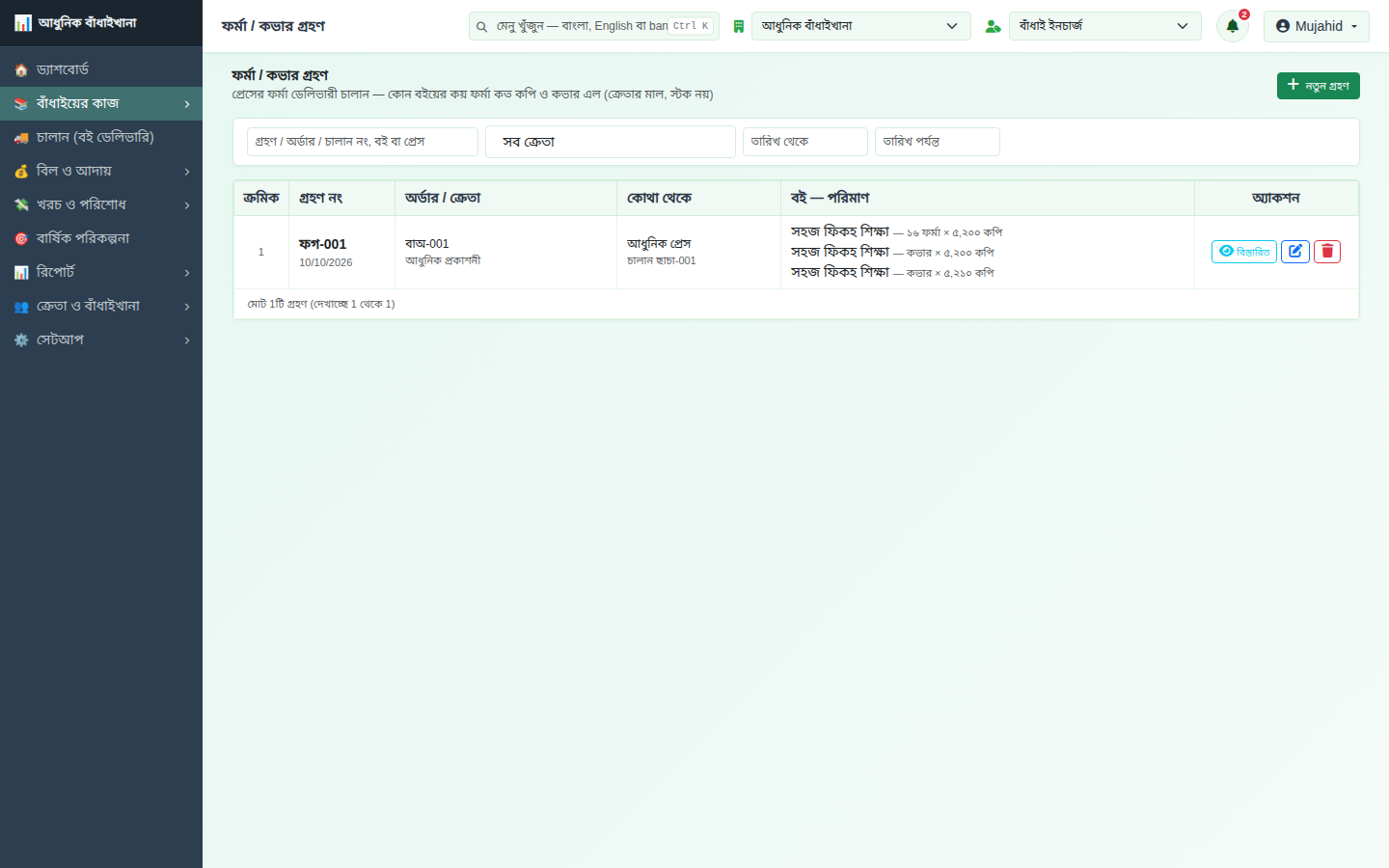Expand the খরচ ও পরিশোধ submenu arrow
Image resolution: width=1389 pixels, height=868 pixels.
coord(187,205)
